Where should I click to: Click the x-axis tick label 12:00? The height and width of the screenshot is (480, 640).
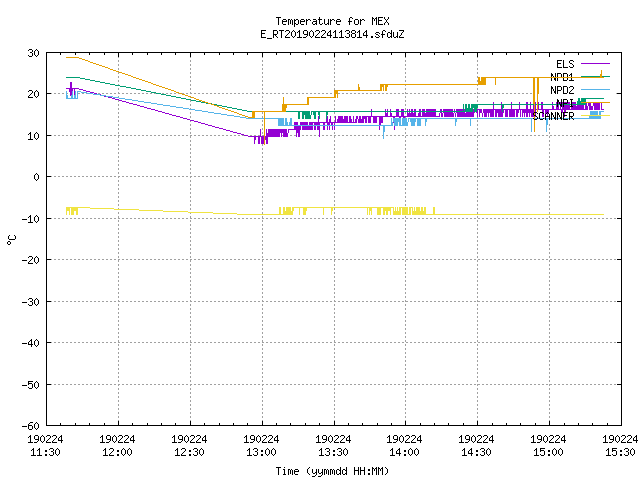[117, 452]
